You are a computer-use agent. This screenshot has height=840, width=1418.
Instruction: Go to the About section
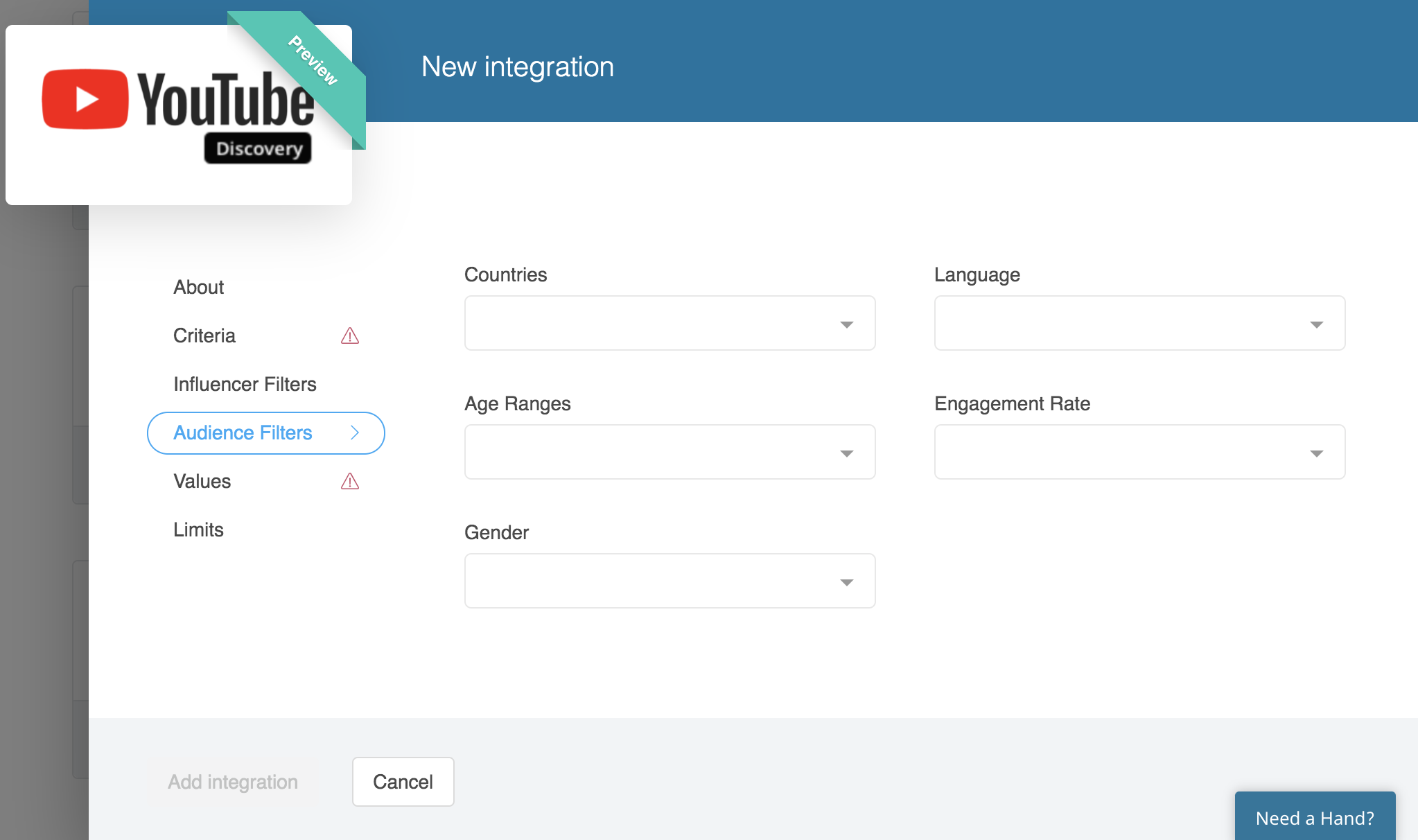[x=199, y=287]
